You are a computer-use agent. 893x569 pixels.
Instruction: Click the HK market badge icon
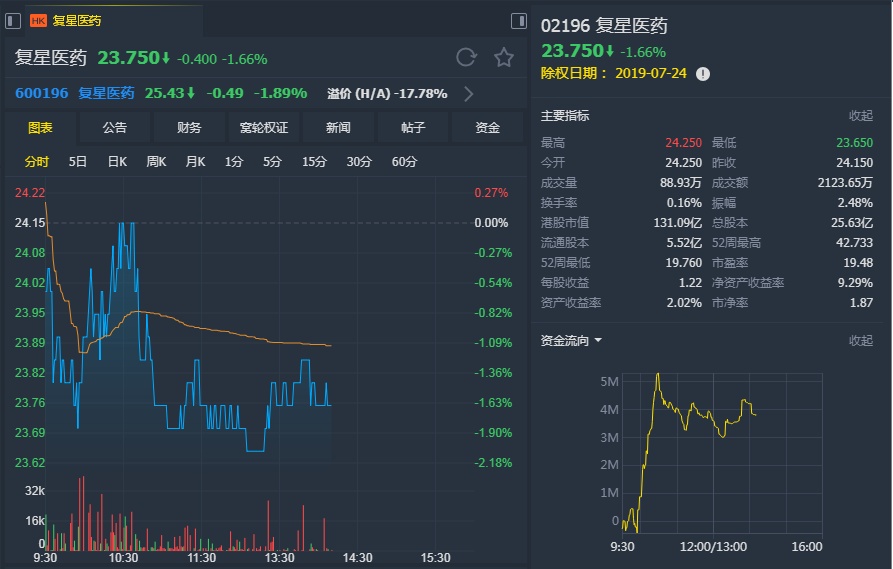pyautogui.click(x=38, y=20)
